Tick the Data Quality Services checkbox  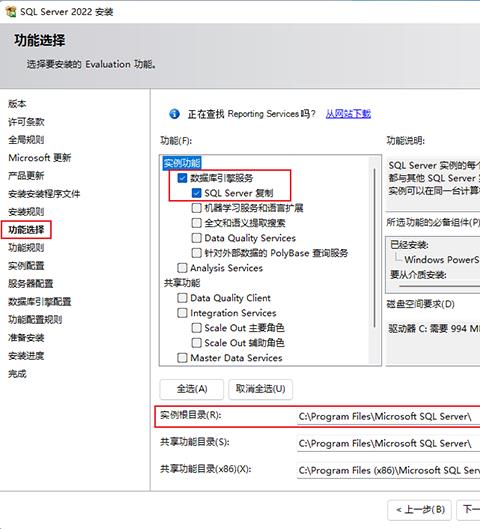tap(196, 238)
